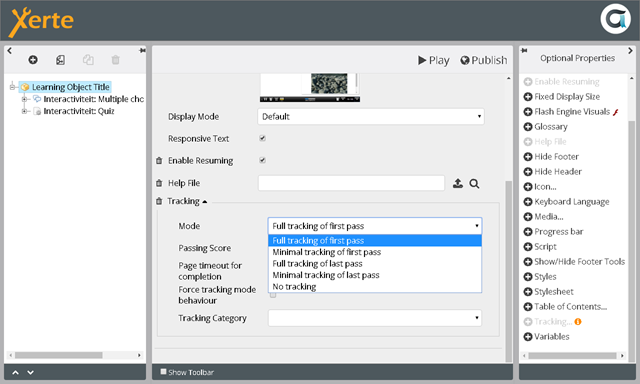Remove the Tracking property trash icon

[x=159, y=201]
